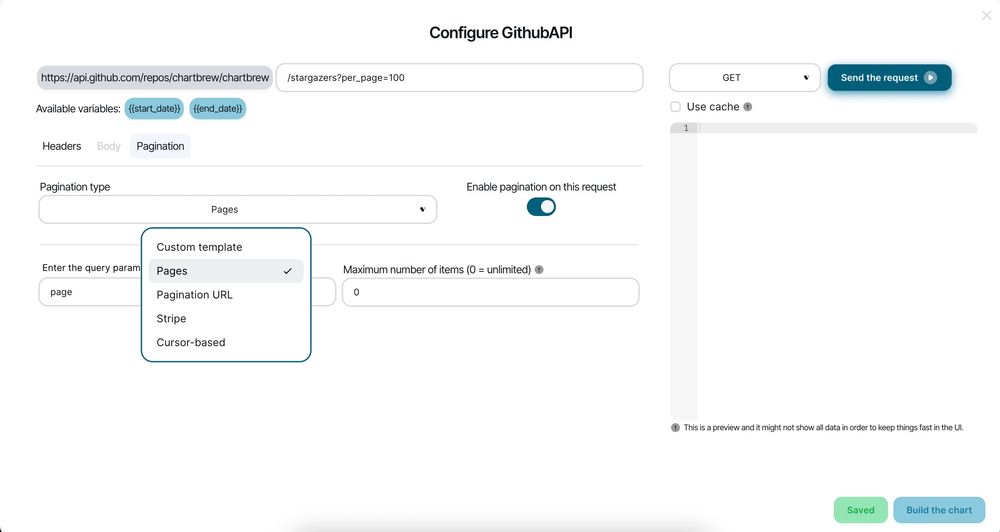Open the GET request method dropdown
The height and width of the screenshot is (532, 1000).
click(744, 78)
